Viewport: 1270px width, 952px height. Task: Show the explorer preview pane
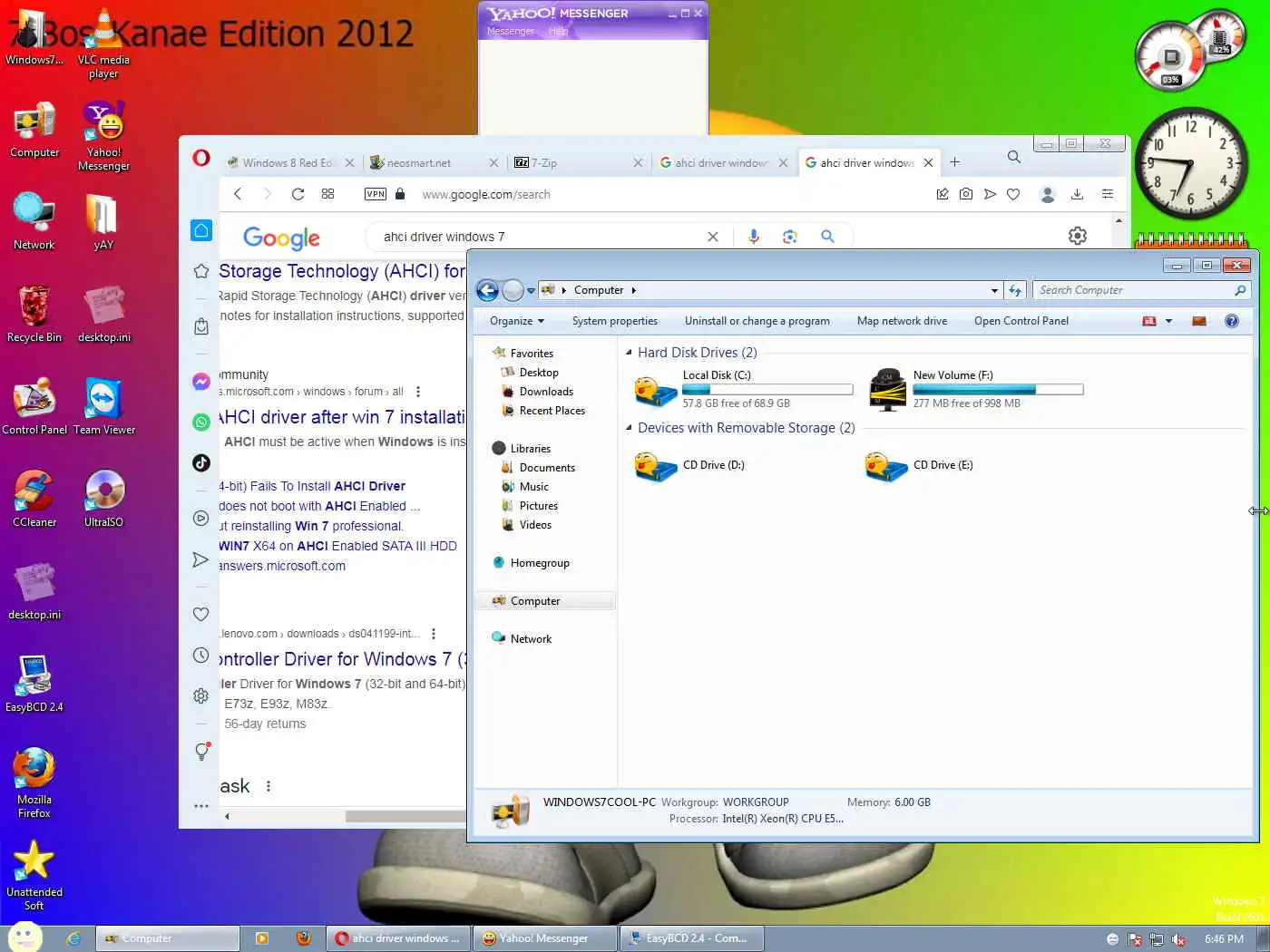click(x=1199, y=321)
